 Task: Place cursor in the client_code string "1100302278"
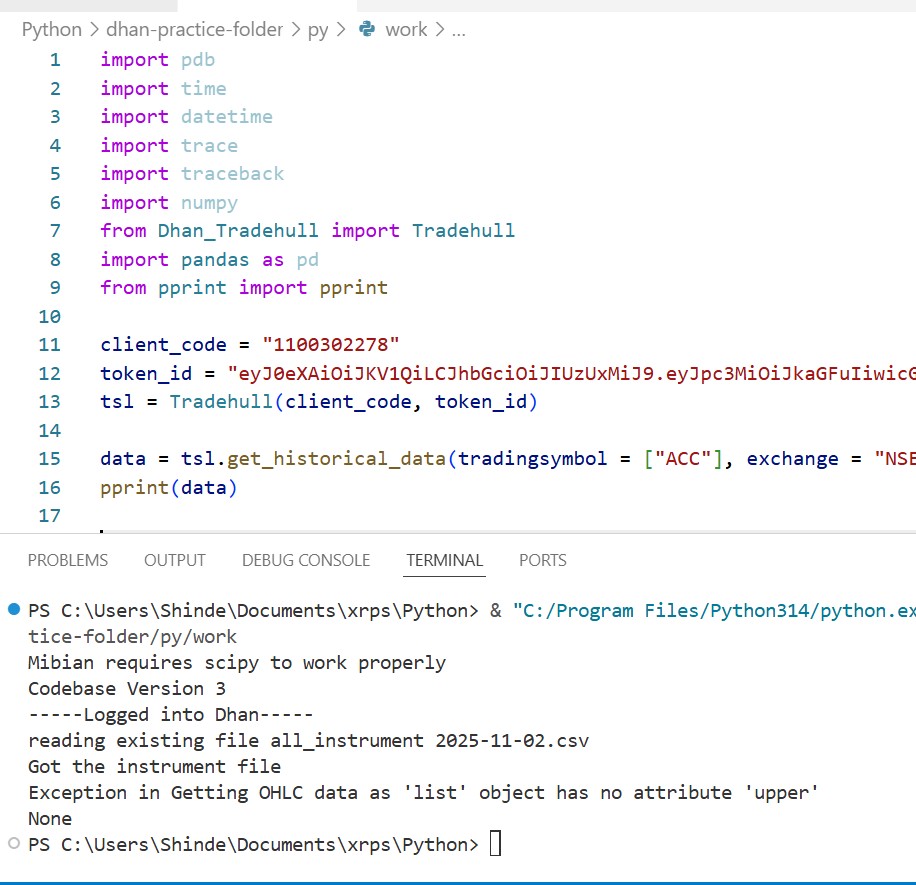click(331, 345)
